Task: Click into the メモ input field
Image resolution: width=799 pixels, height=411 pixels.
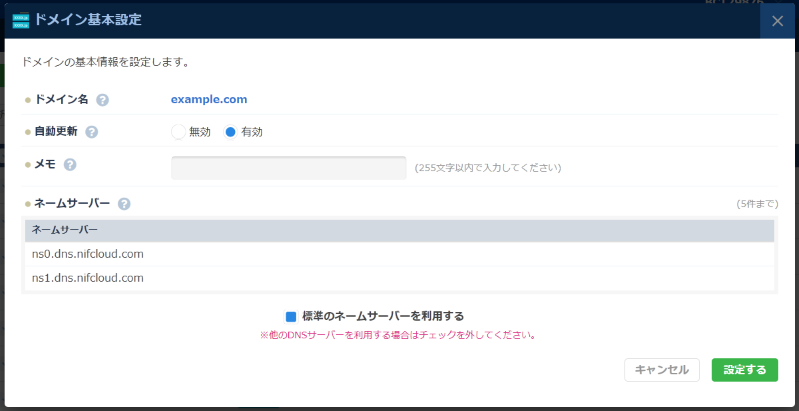Action: point(288,168)
